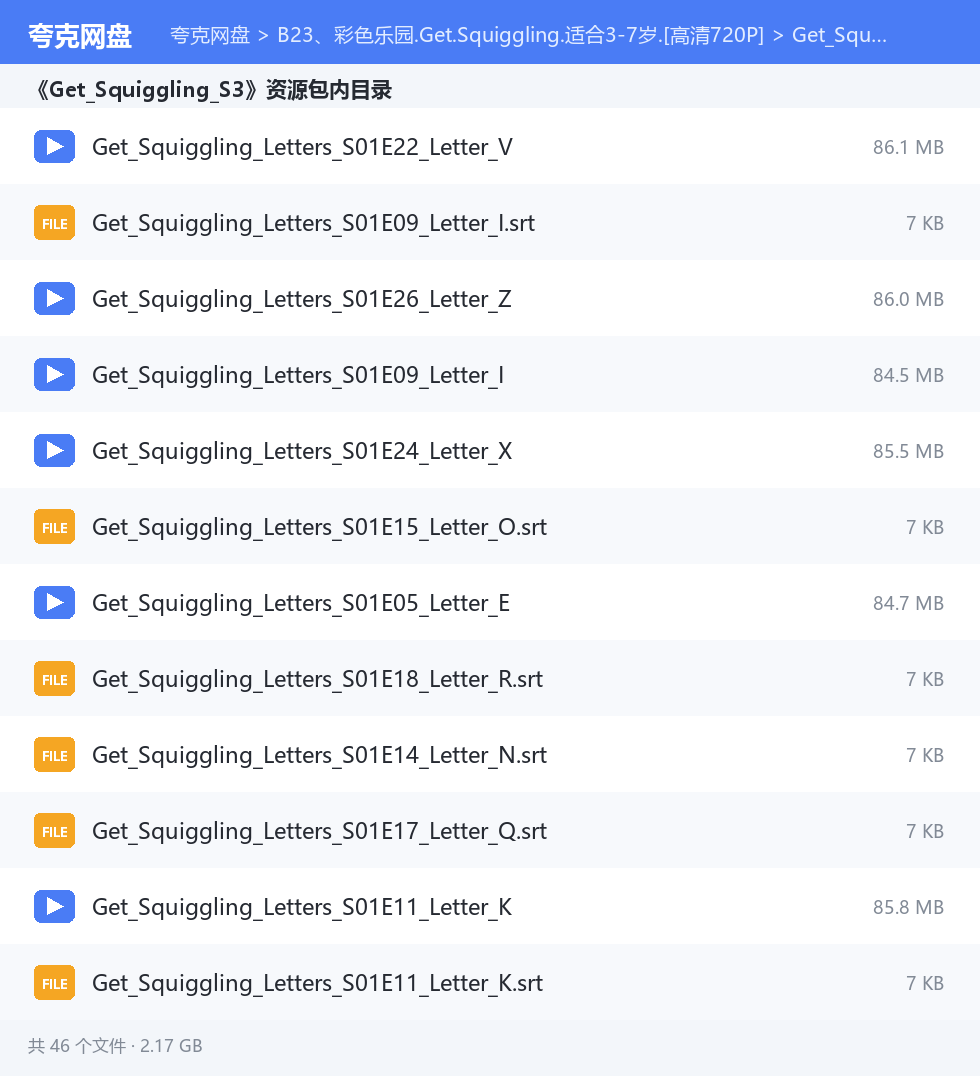Click the FILE icon for Letter_Q.srt
Screen dimensions: 980x1076
(54, 830)
